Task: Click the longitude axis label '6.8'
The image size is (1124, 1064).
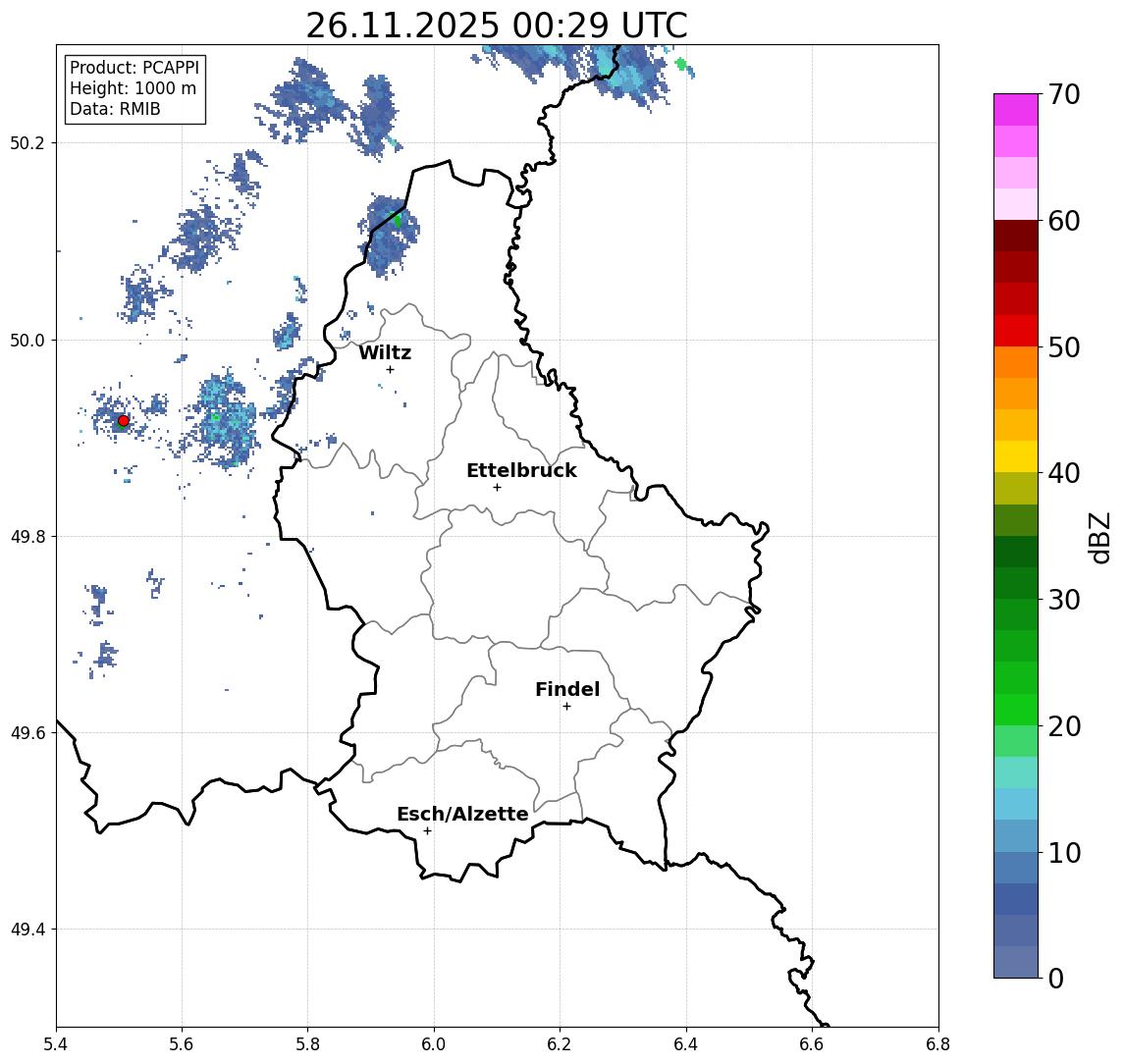Action: point(938,1044)
